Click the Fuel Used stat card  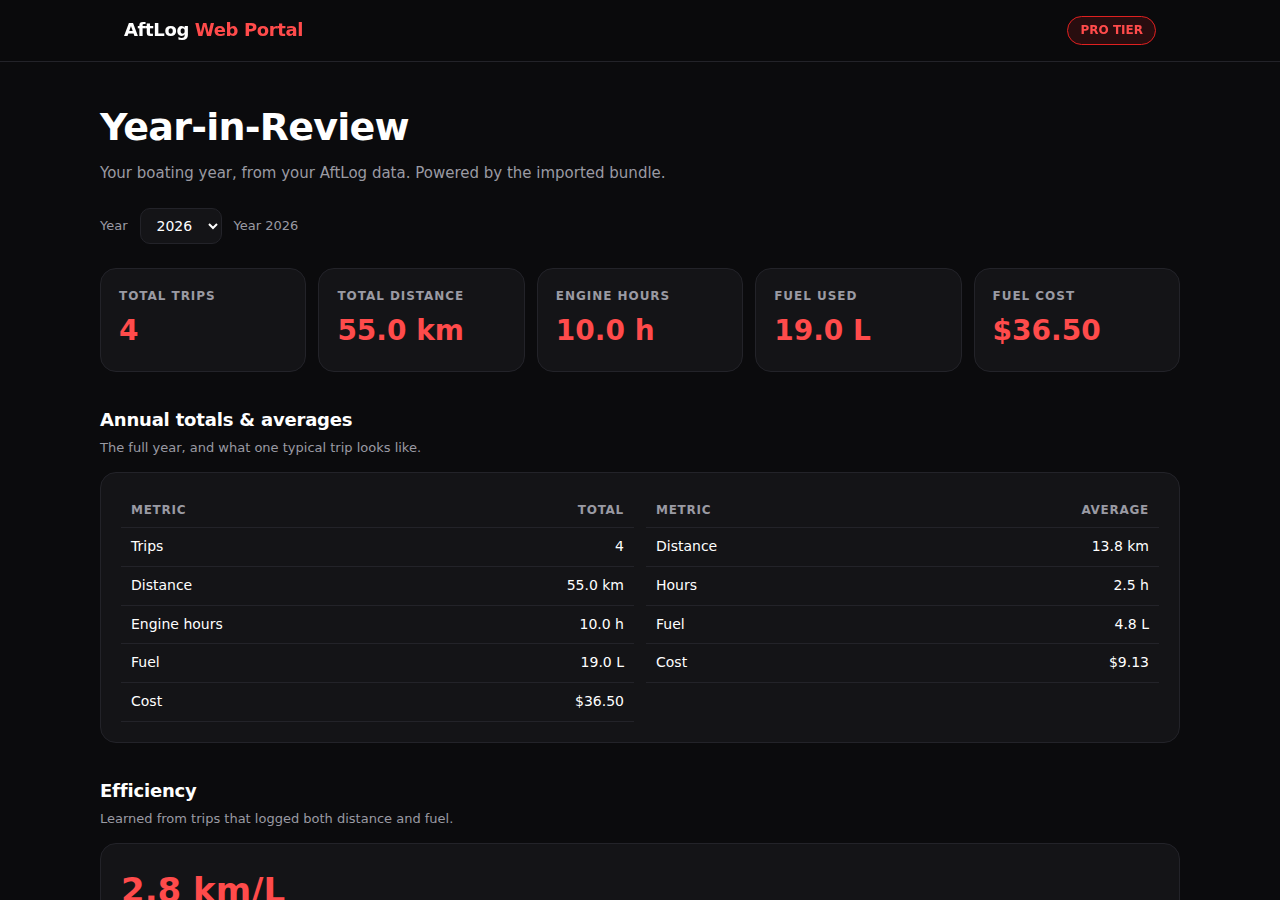click(x=858, y=320)
